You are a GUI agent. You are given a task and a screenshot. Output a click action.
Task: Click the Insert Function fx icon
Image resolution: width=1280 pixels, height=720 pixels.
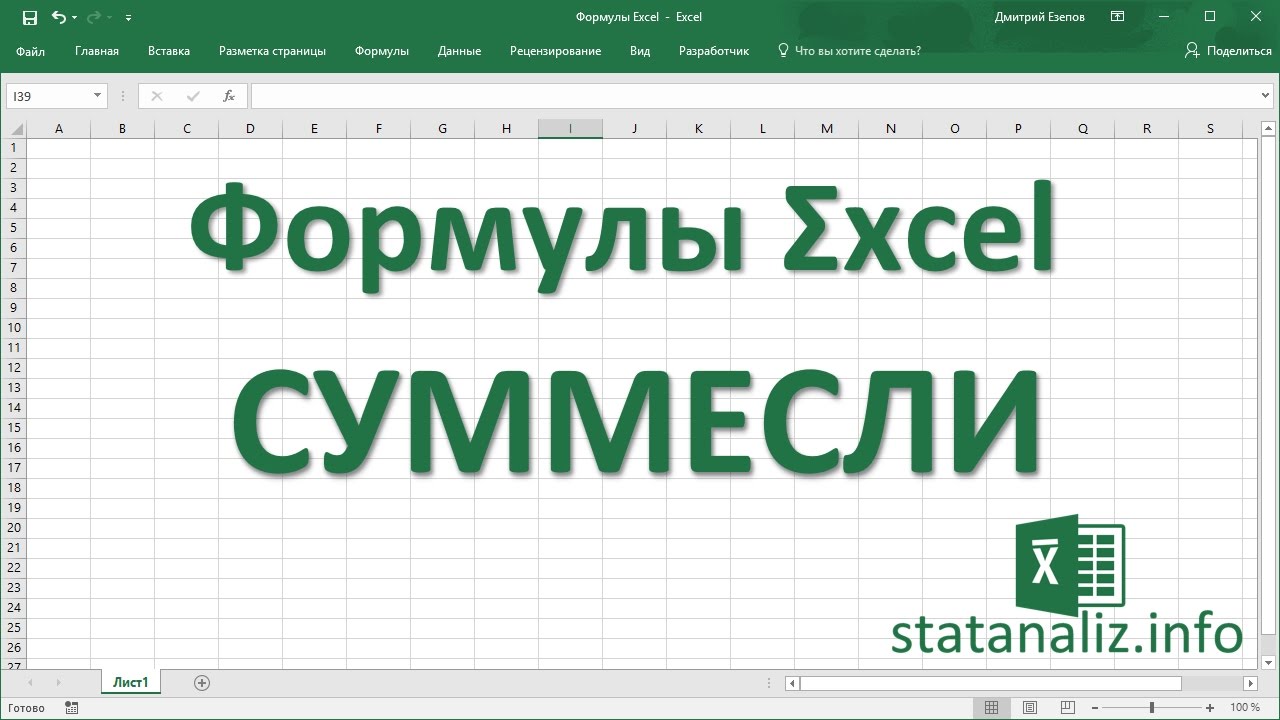point(229,96)
